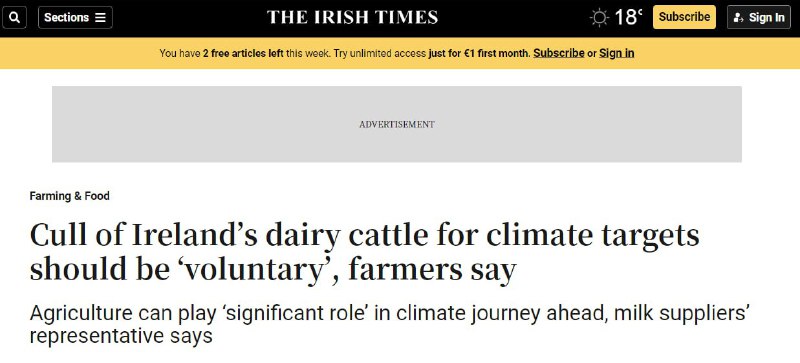Click the word 'voluntary' in the headline
Screen dimensions: 800x363
pyautogui.click(x=255, y=270)
